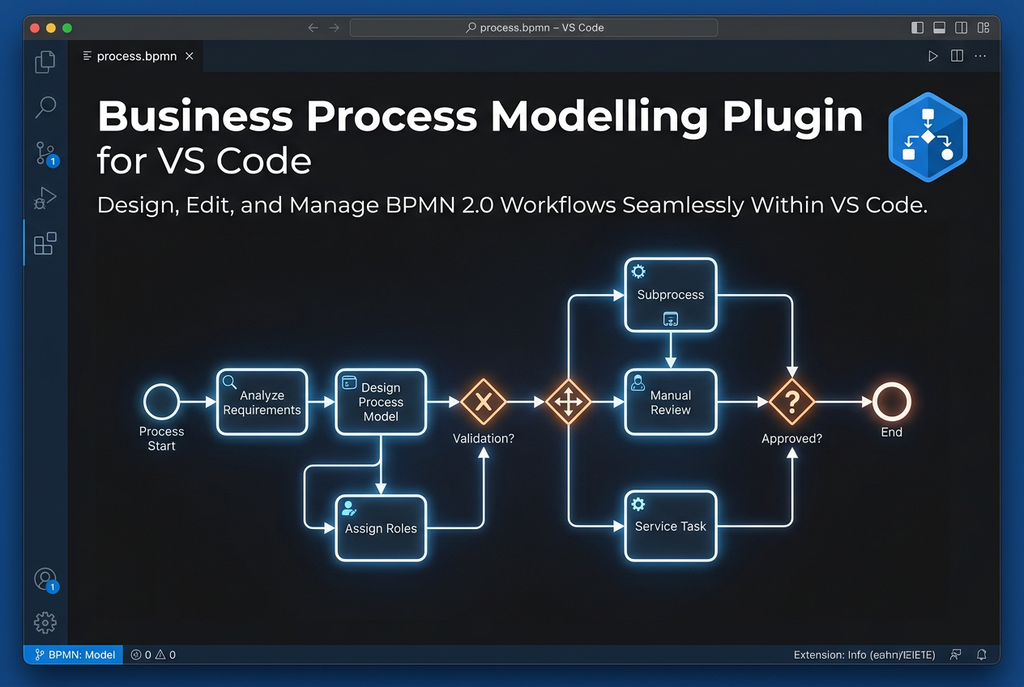The height and width of the screenshot is (687, 1024).
Task: Click the magnifier icon in Analyze Requirements
Action: point(229,382)
